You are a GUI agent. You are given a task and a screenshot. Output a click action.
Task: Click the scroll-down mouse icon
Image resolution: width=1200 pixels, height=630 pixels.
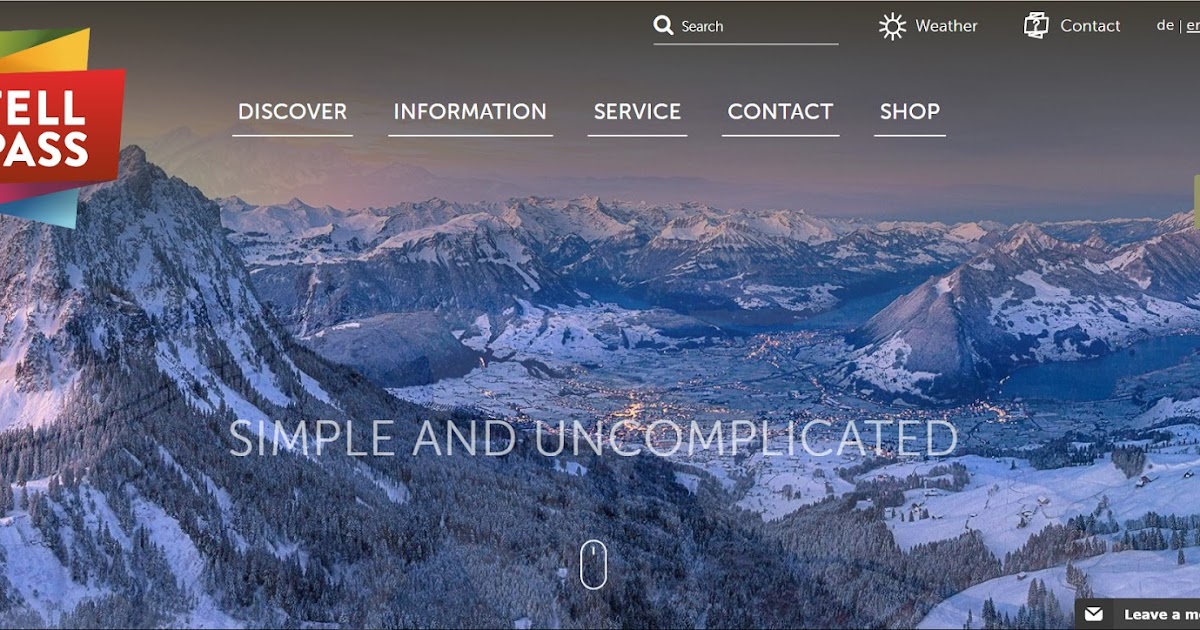(594, 564)
